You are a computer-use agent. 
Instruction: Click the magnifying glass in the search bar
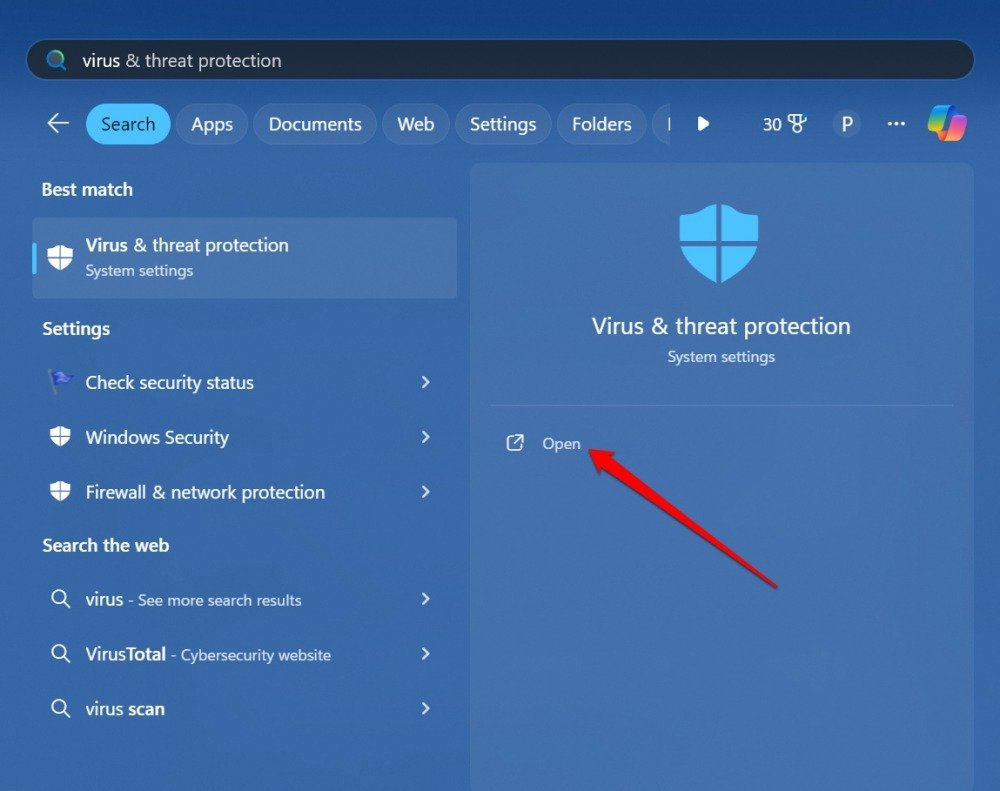pos(56,60)
